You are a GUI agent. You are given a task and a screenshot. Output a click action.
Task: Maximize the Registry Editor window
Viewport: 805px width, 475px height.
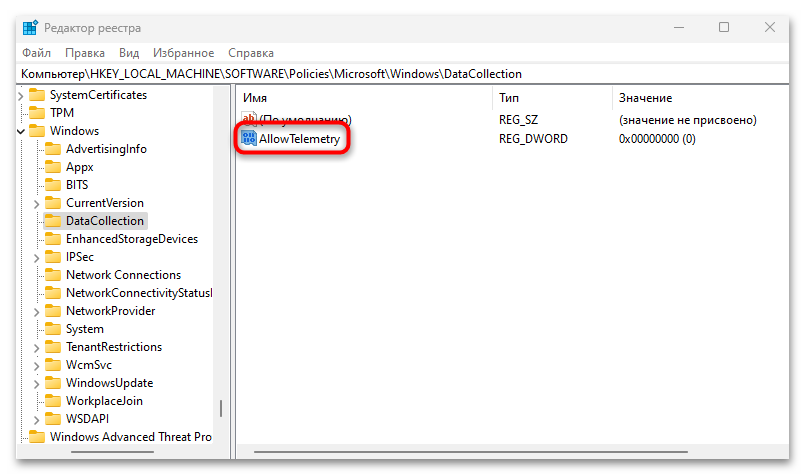724,27
